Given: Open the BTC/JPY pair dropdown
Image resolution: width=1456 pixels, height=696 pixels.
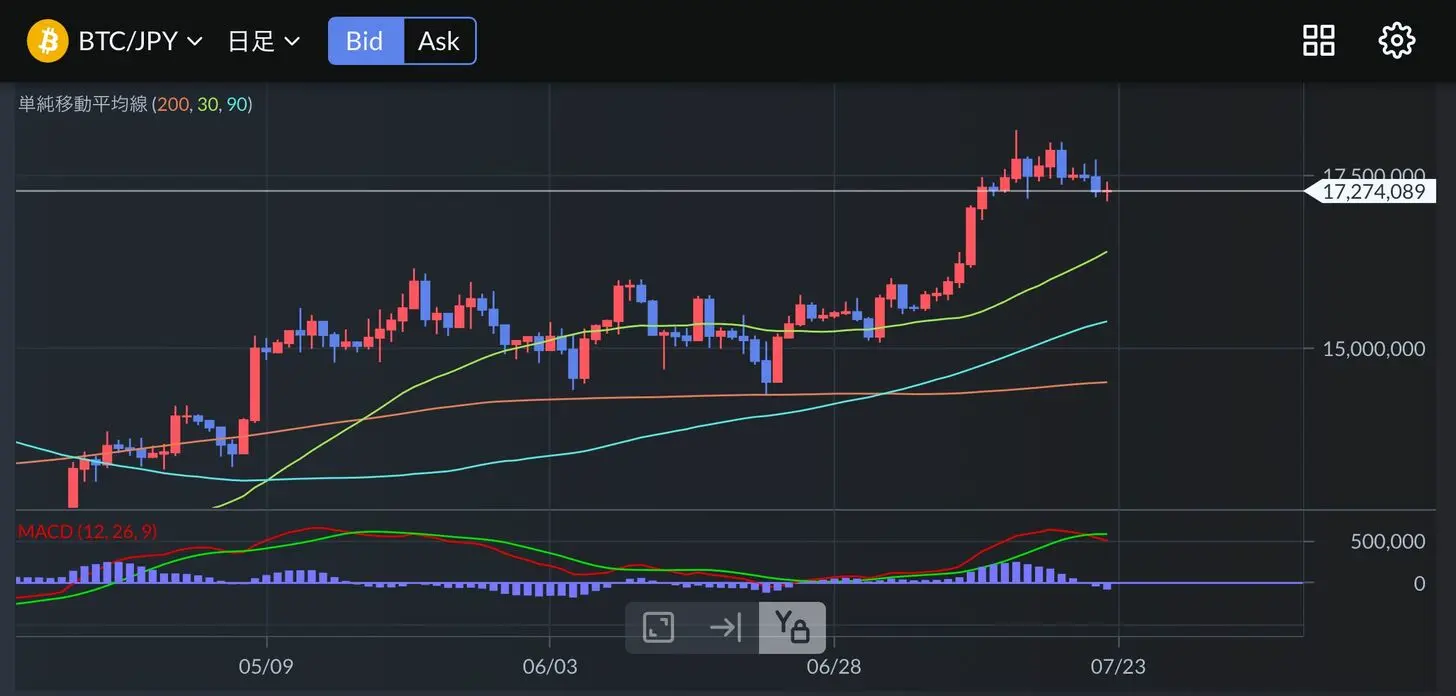Looking at the screenshot, I should click(x=140, y=41).
